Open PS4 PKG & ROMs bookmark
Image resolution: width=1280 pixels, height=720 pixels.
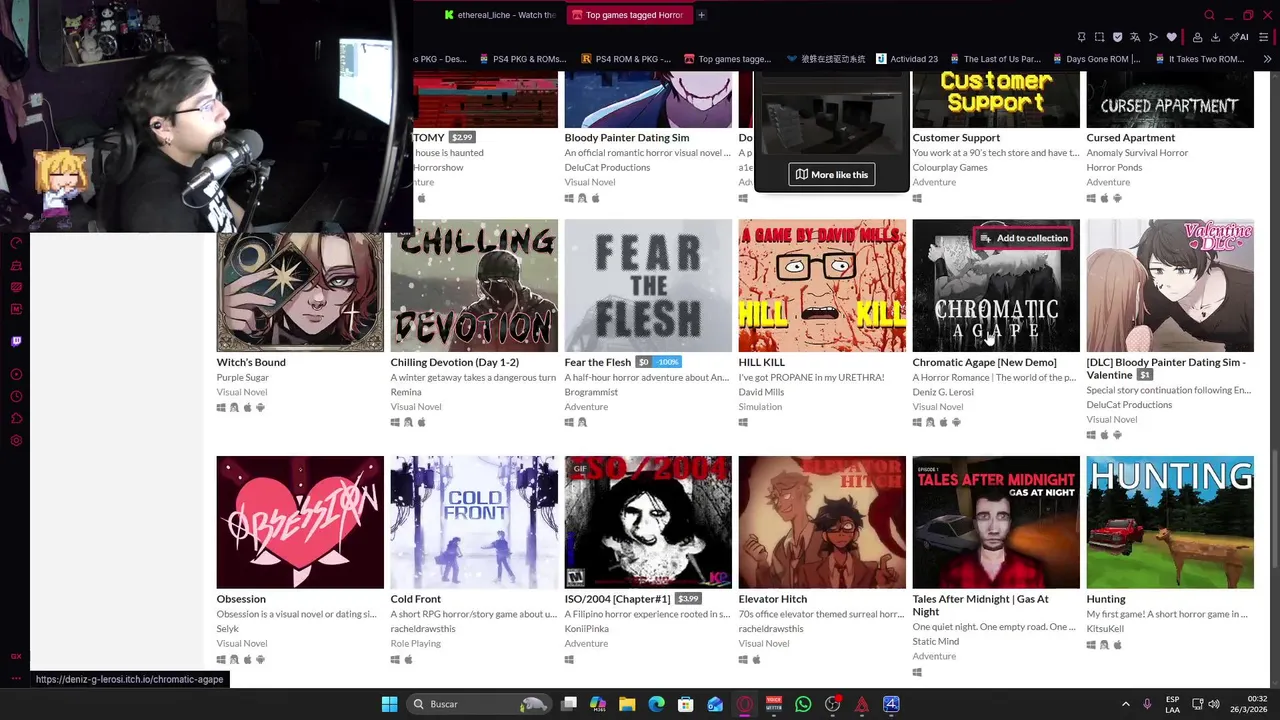(522, 59)
